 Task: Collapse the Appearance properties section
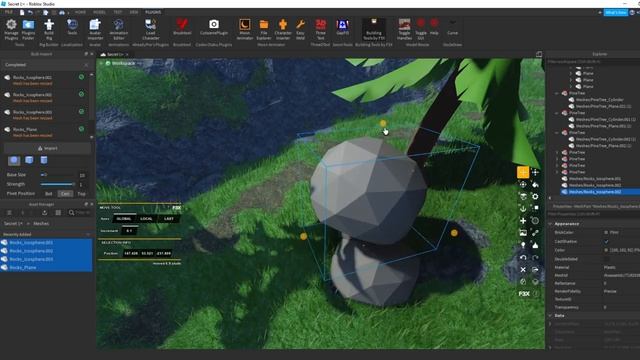click(550, 224)
